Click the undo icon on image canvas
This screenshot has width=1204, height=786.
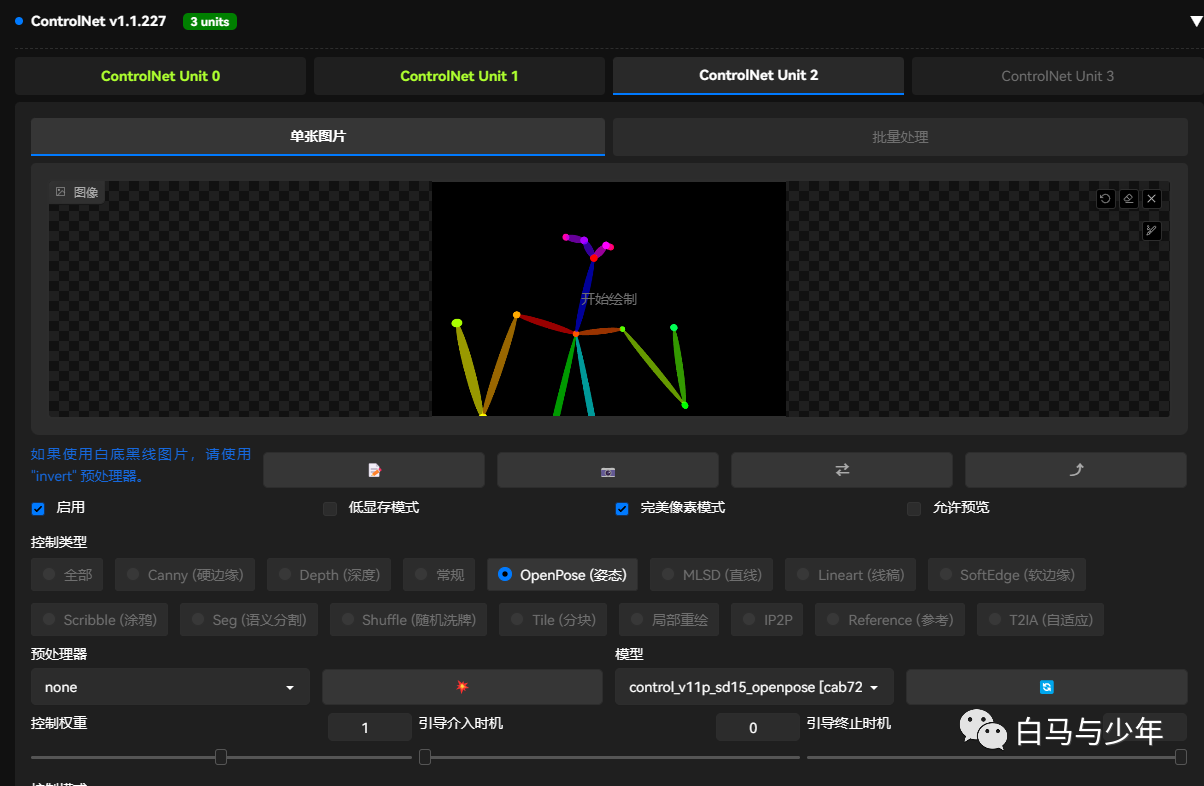tap(1105, 199)
